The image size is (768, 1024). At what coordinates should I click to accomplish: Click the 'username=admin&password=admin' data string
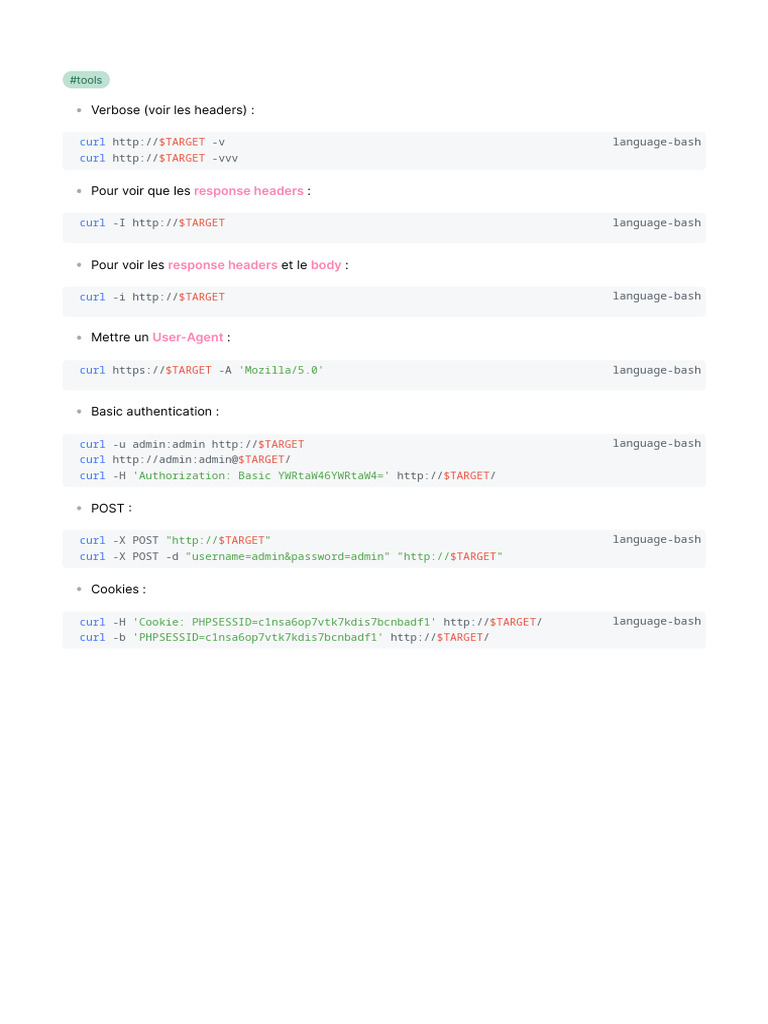288,556
